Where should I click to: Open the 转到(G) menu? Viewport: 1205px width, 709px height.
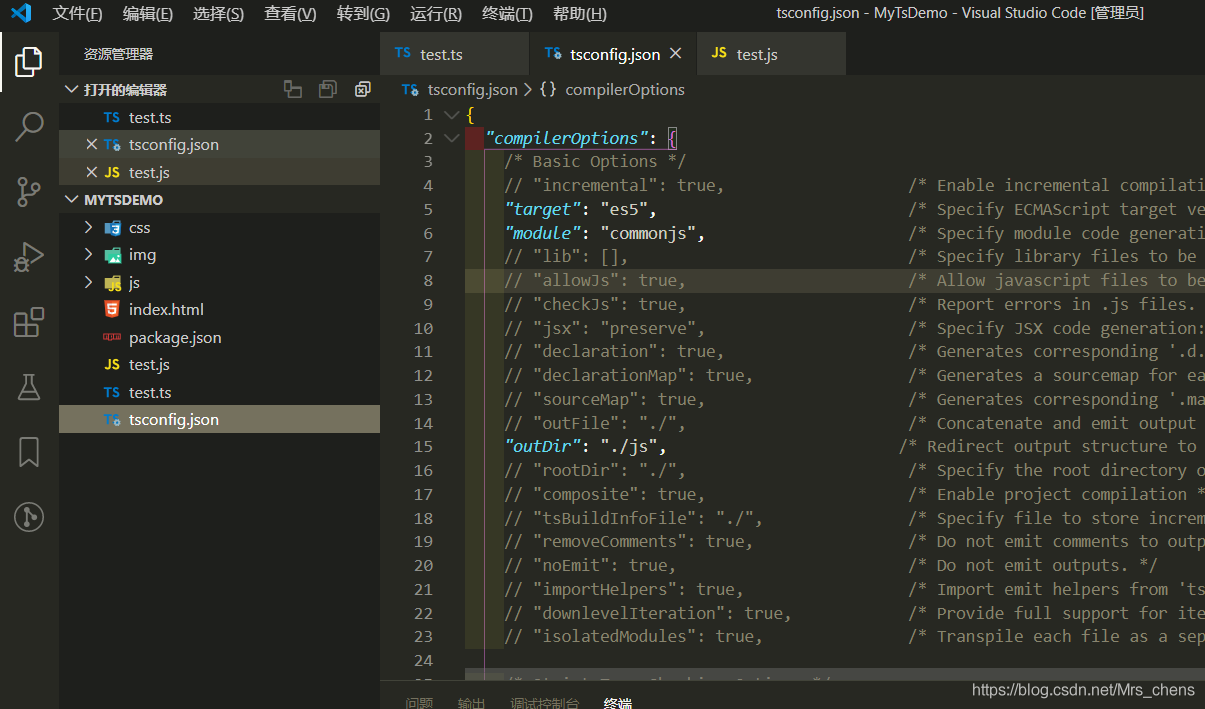(363, 14)
